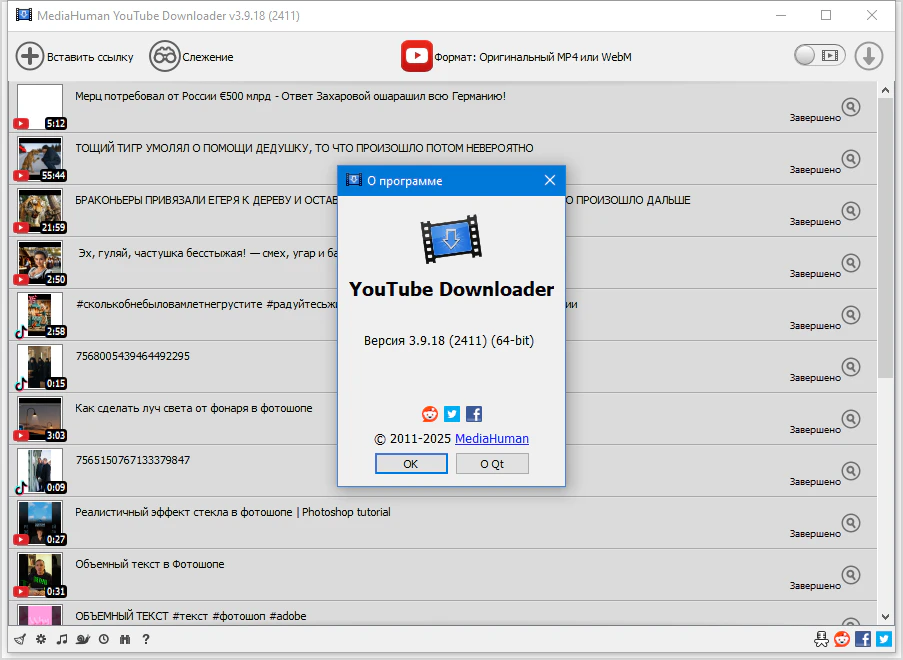The height and width of the screenshot is (660, 903).
Task: Click the snail speed limit icon
Action: point(83,639)
